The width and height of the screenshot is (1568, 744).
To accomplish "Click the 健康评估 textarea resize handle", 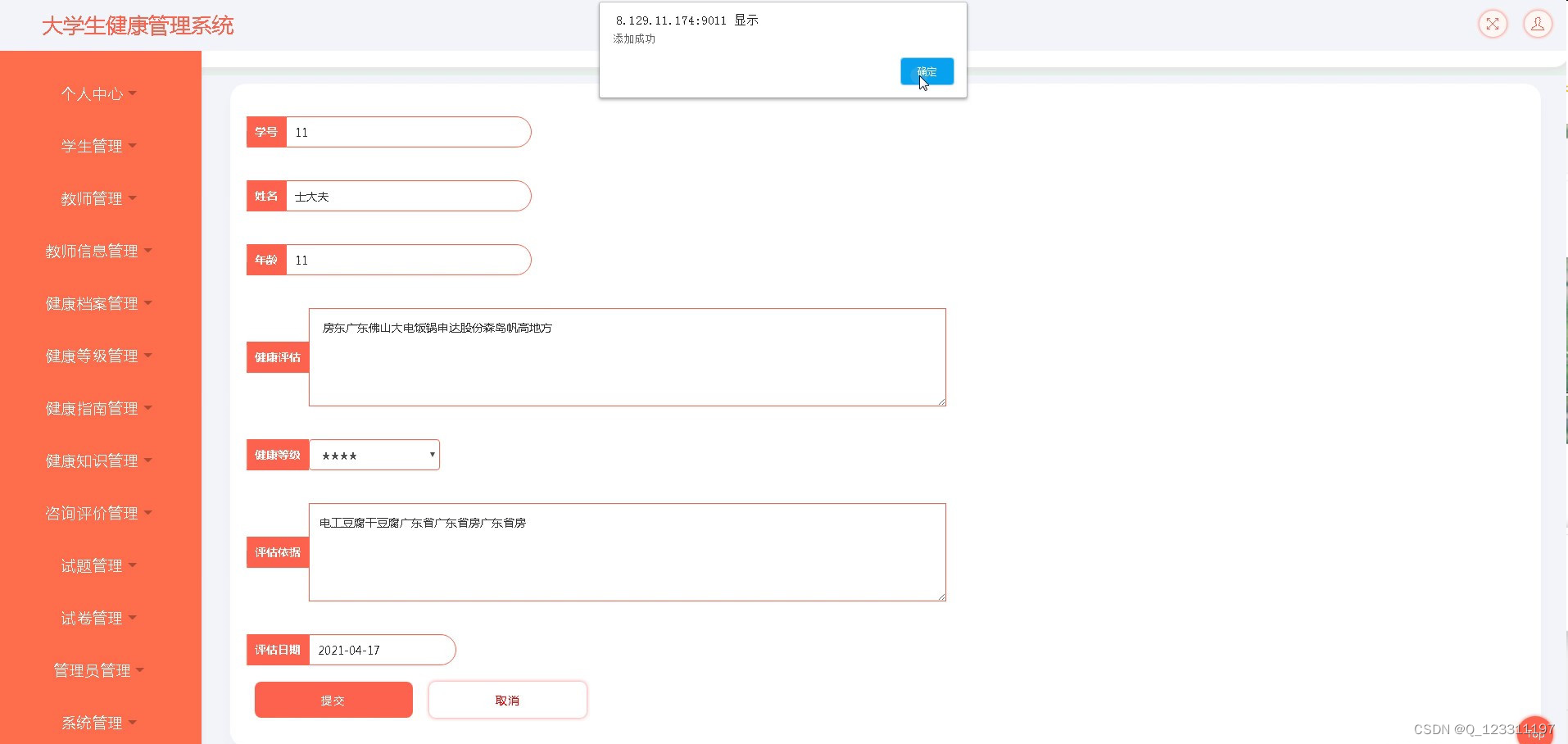I will pyautogui.click(x=942, y=401).
